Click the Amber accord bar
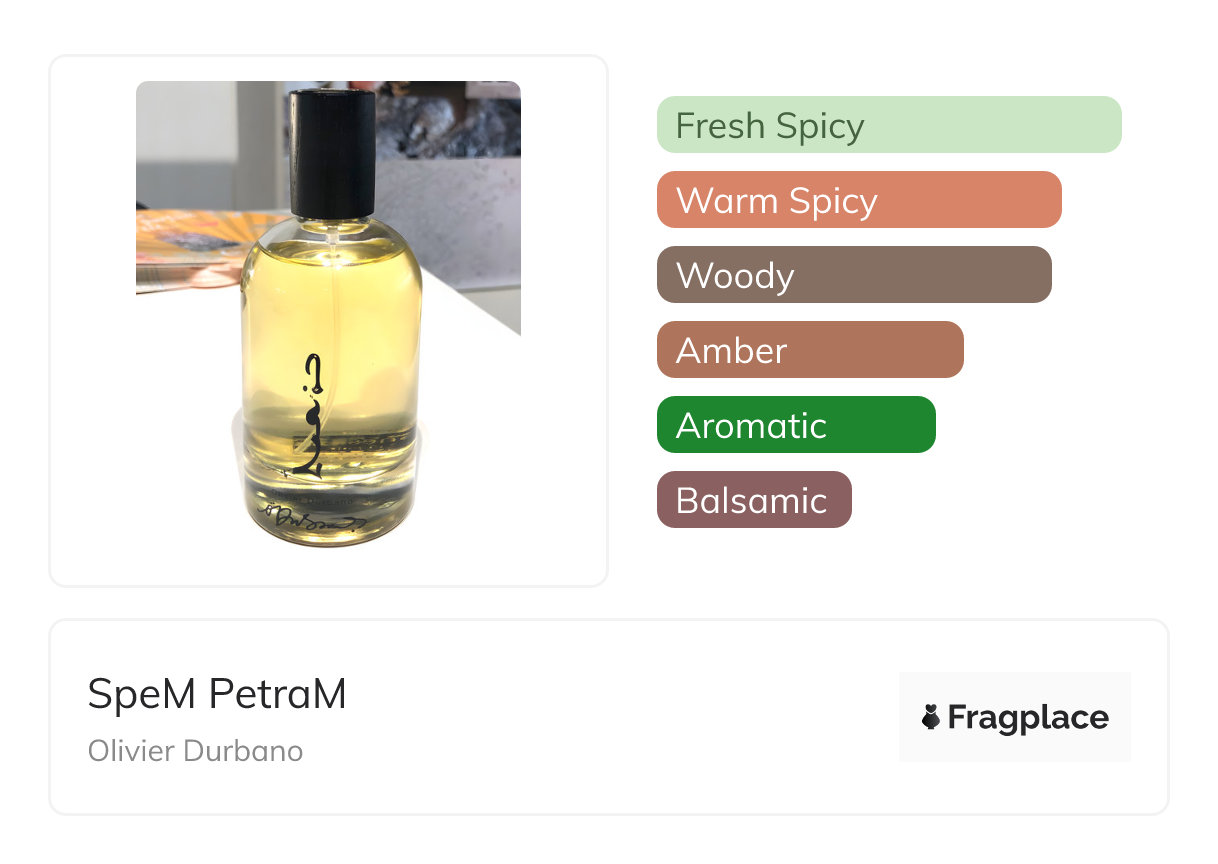 (810, 350)
